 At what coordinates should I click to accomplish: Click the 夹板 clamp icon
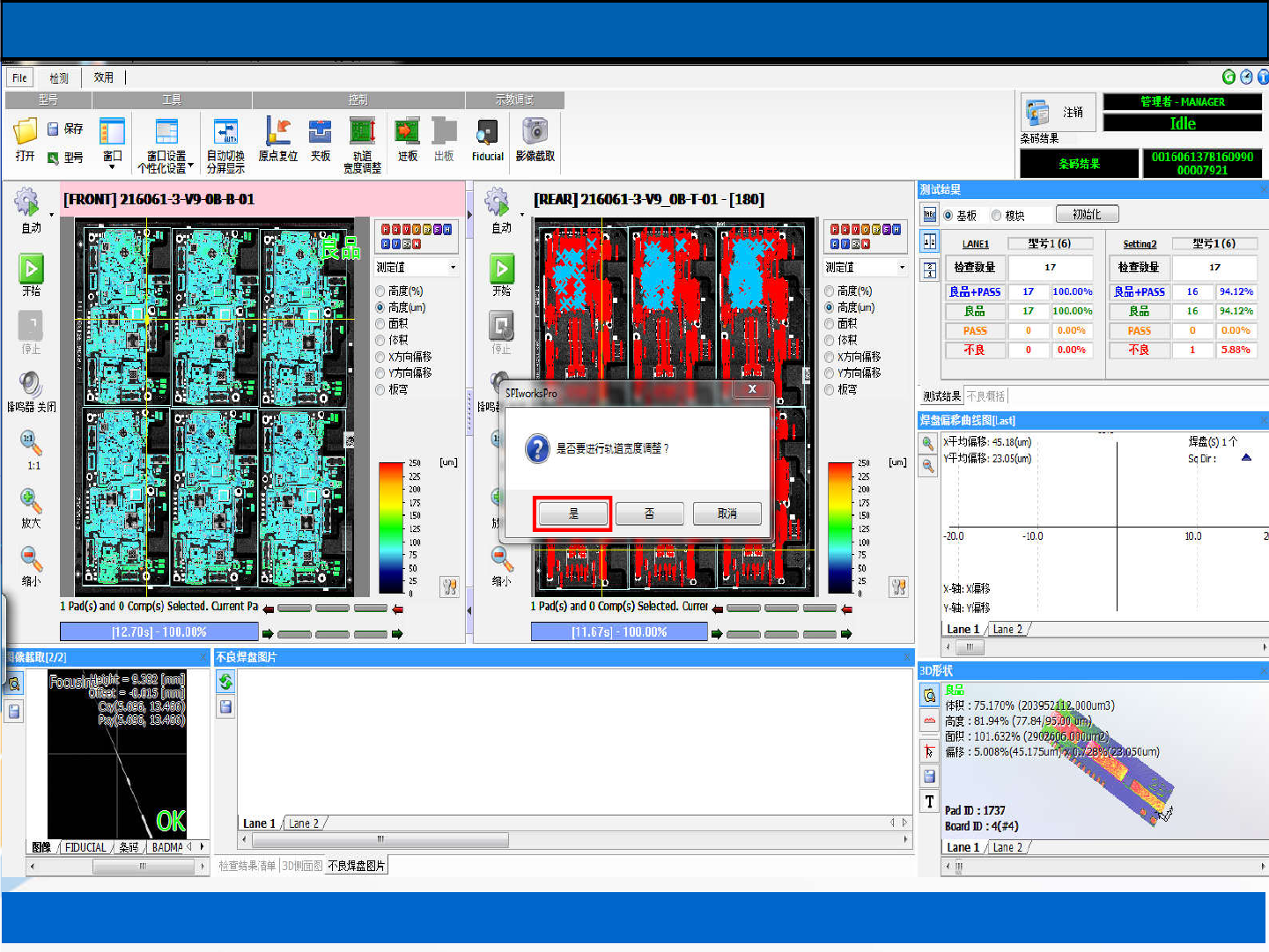[320, 133]
